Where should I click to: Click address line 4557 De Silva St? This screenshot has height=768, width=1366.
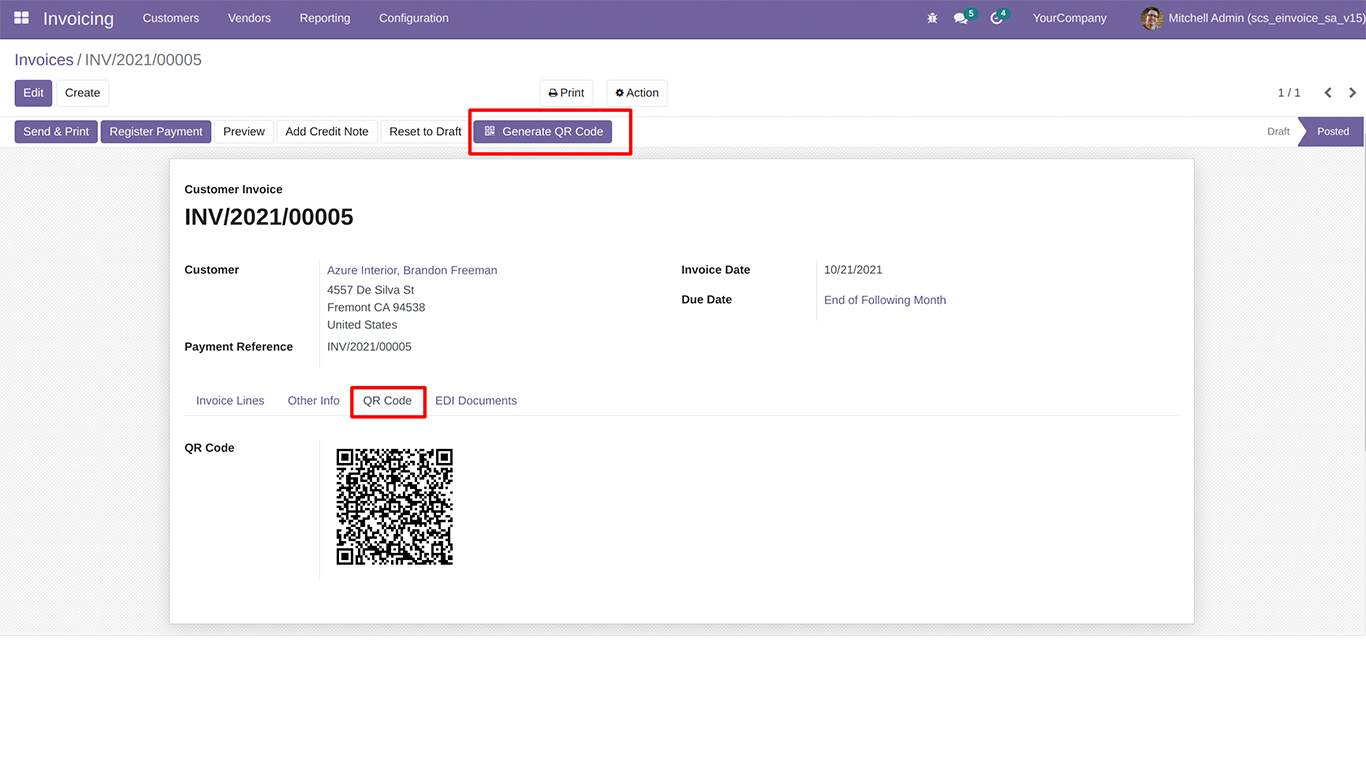(x=370, y=290)
